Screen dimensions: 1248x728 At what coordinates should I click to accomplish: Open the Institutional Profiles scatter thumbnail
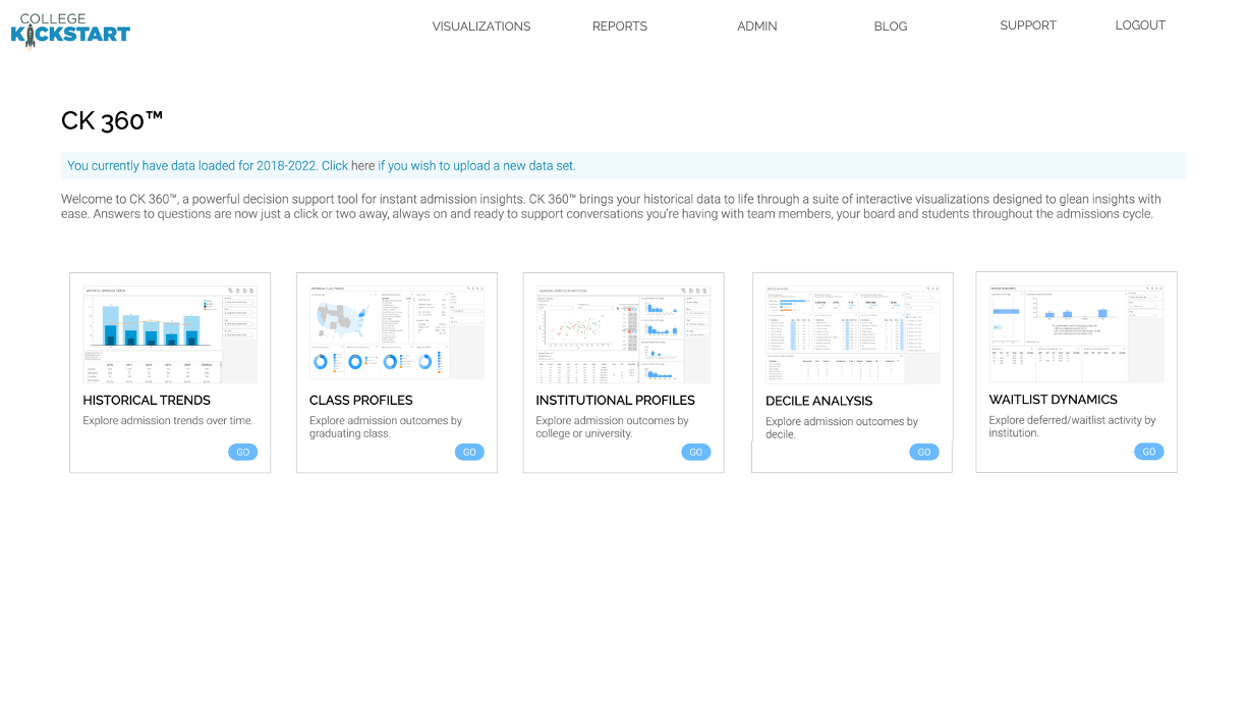(623, 333)
